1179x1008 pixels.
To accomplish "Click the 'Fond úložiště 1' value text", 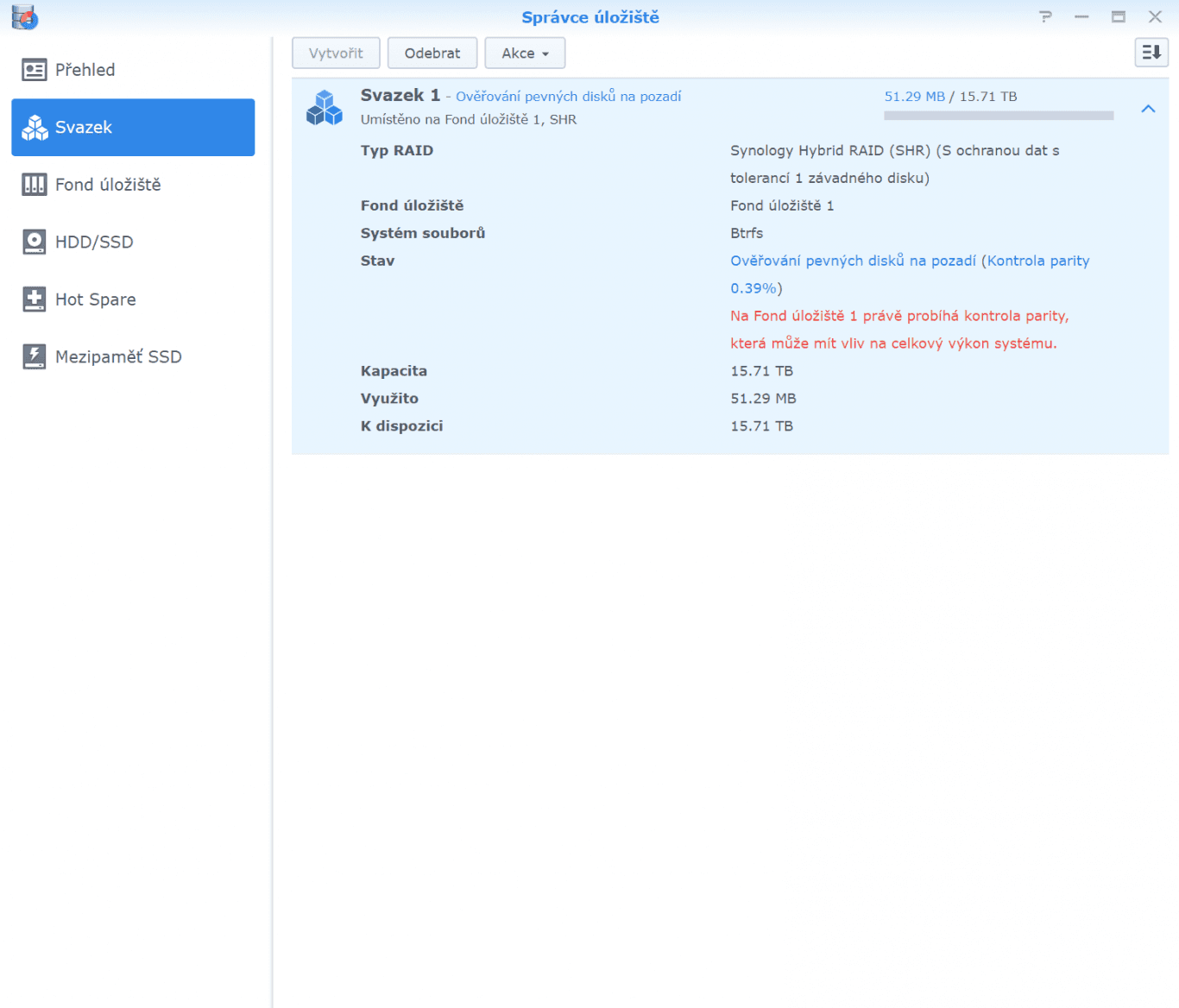I will (x=782, y=205).
